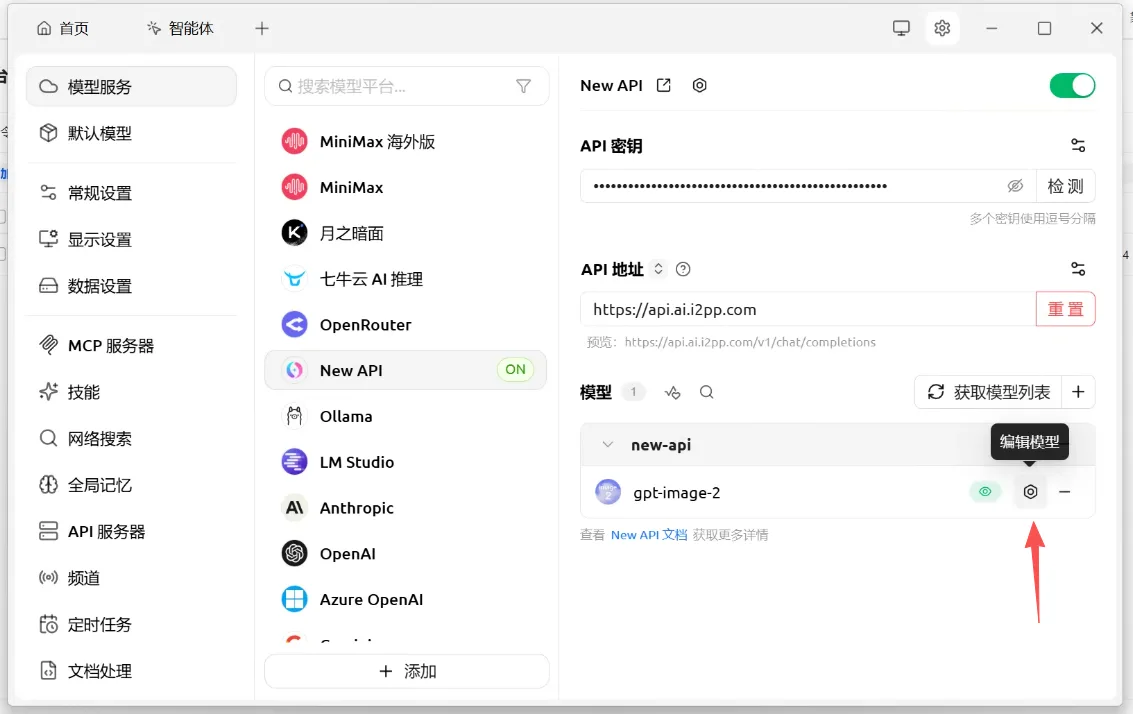
Task: Select MiniMax 海外版 provider
Action: tap(405, 142)
